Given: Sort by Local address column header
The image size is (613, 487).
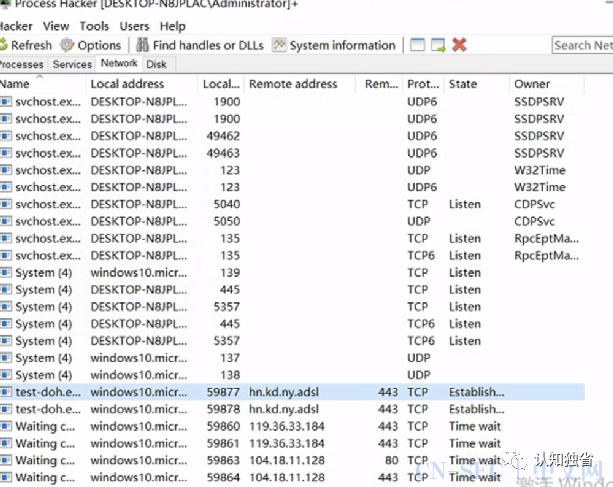Looking at the screenshot, I should coord(141,84).
